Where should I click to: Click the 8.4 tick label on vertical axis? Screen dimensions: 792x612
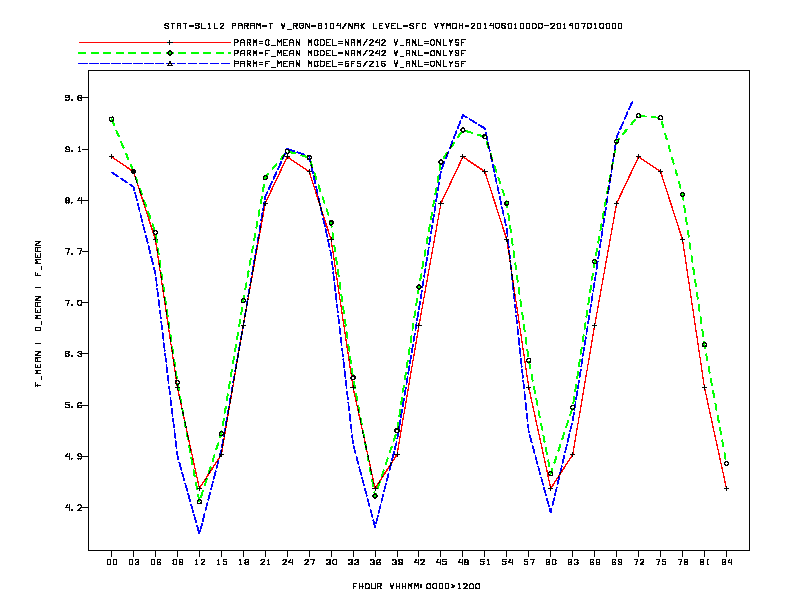(73, 200)
